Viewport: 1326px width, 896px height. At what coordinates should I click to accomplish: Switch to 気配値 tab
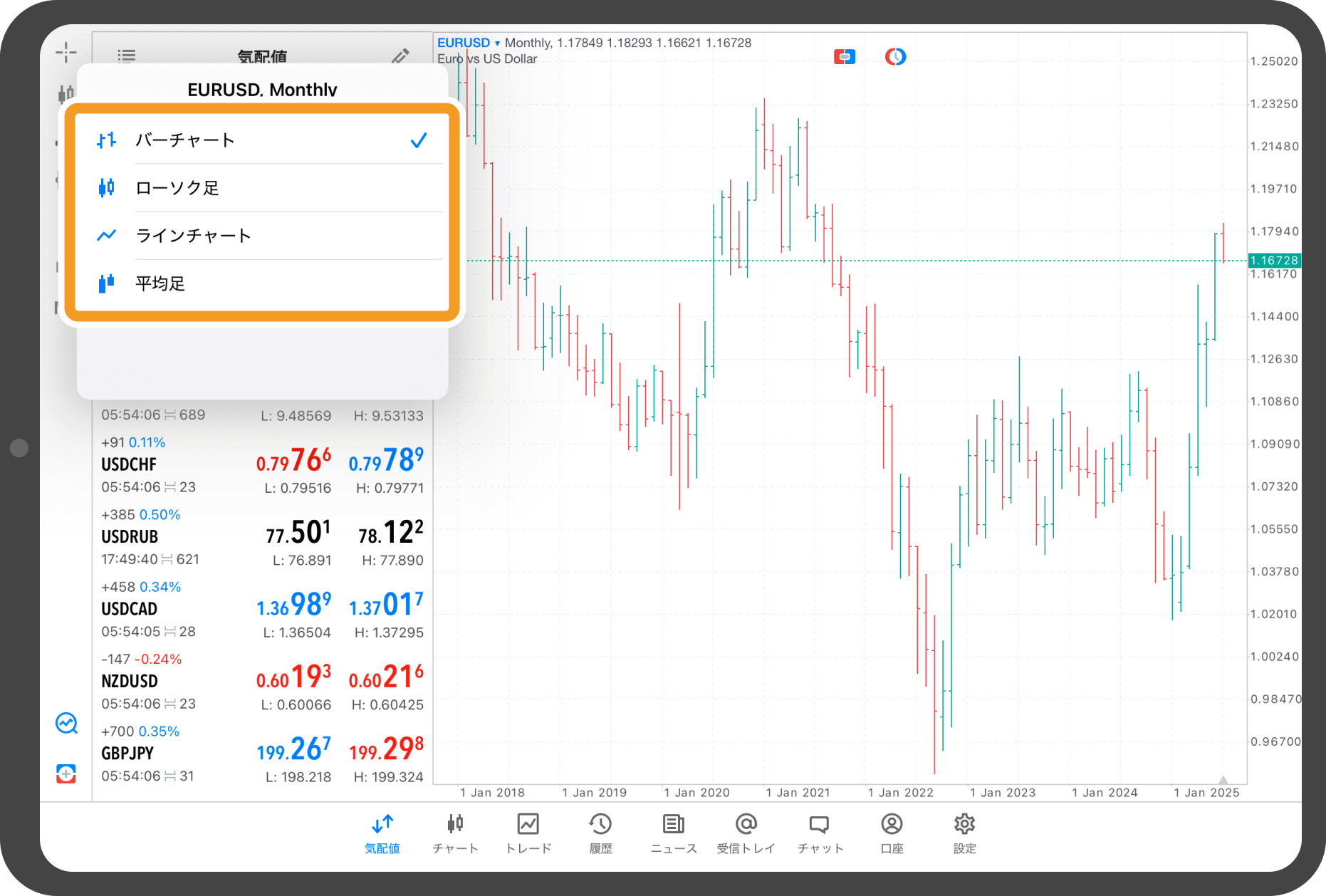pos(382,833)
